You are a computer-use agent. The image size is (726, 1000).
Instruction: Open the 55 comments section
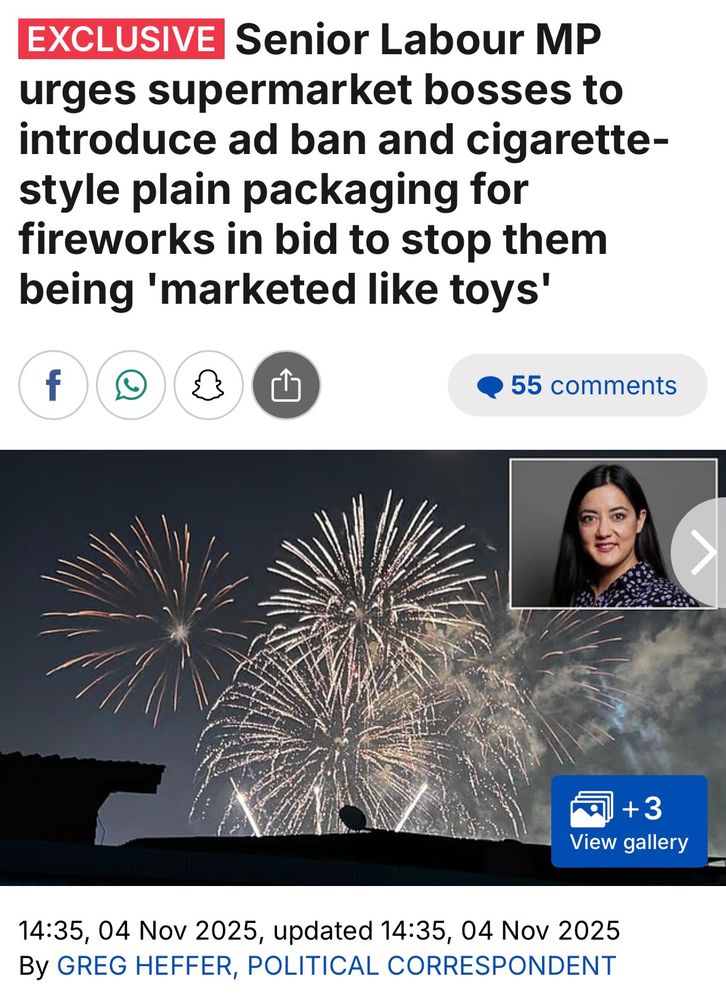577,385
